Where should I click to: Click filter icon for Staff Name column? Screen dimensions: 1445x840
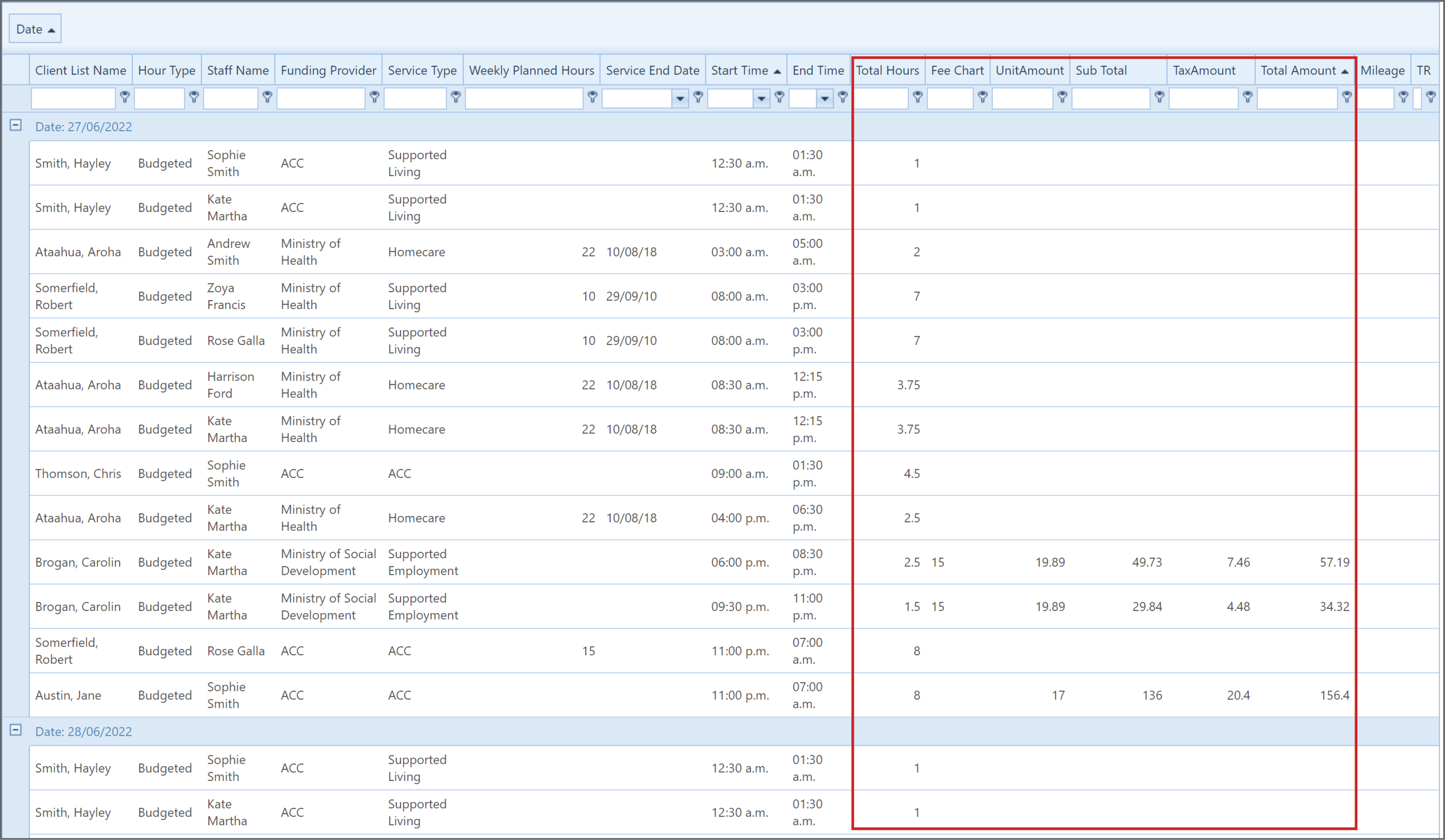click(x=267, y=97)
